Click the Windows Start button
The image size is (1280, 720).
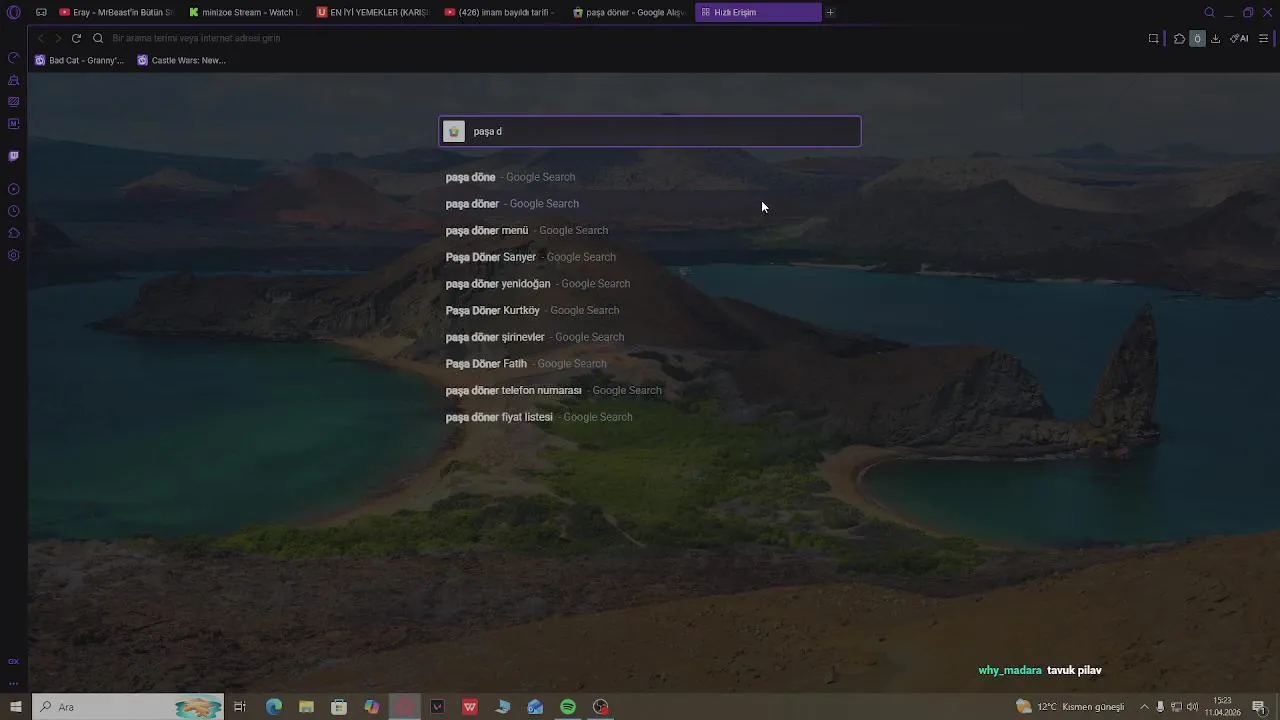15,707
